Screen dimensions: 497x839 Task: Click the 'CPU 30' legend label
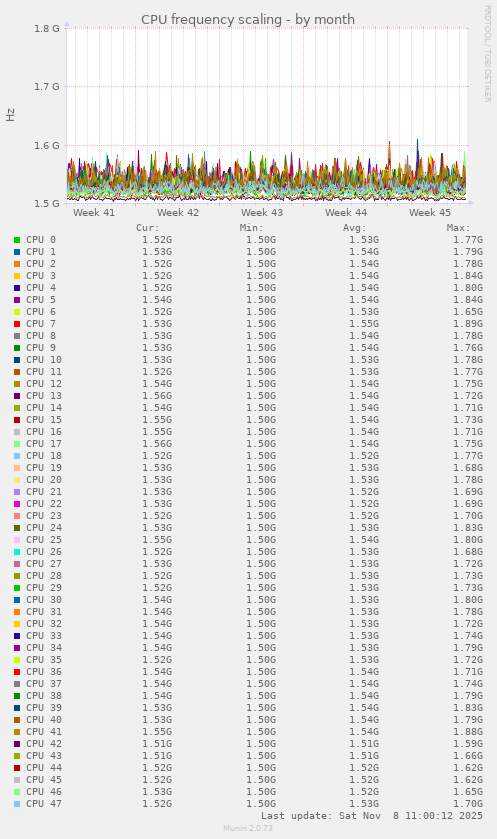(x=44, y=600)
